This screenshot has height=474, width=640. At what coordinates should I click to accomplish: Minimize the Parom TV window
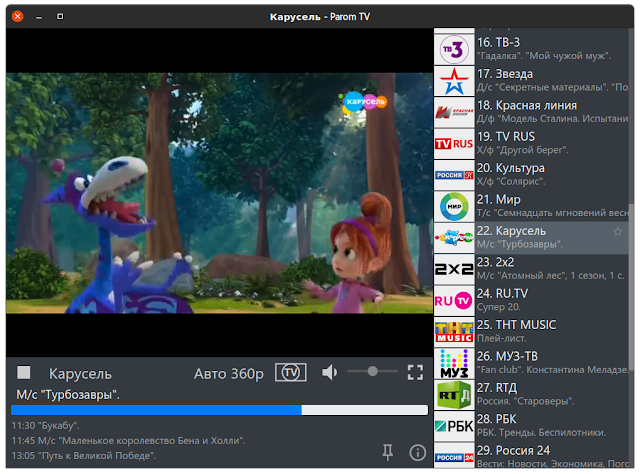pos(39,17)
